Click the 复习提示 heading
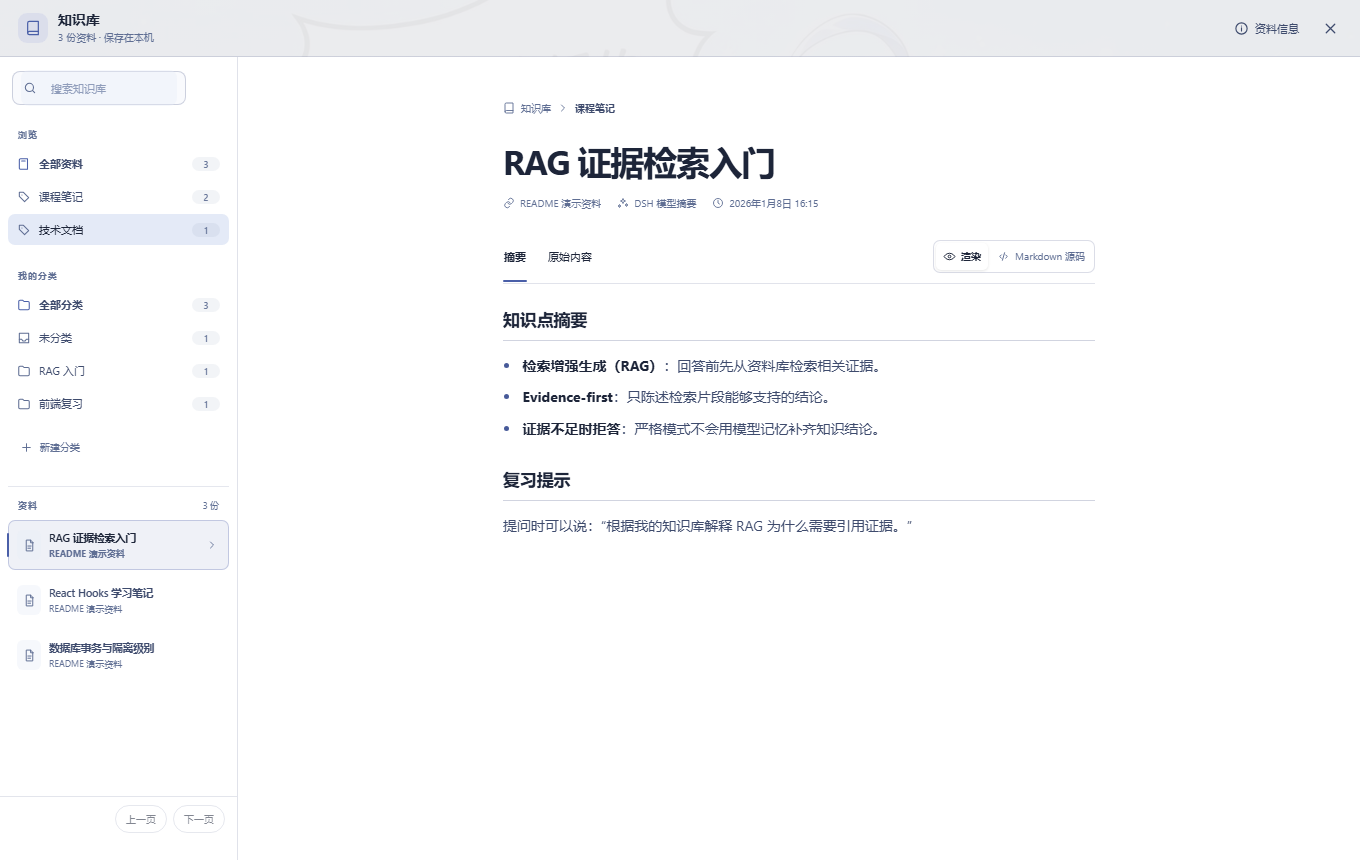This screenshot has height=860, width=1360. coord(537,480)
